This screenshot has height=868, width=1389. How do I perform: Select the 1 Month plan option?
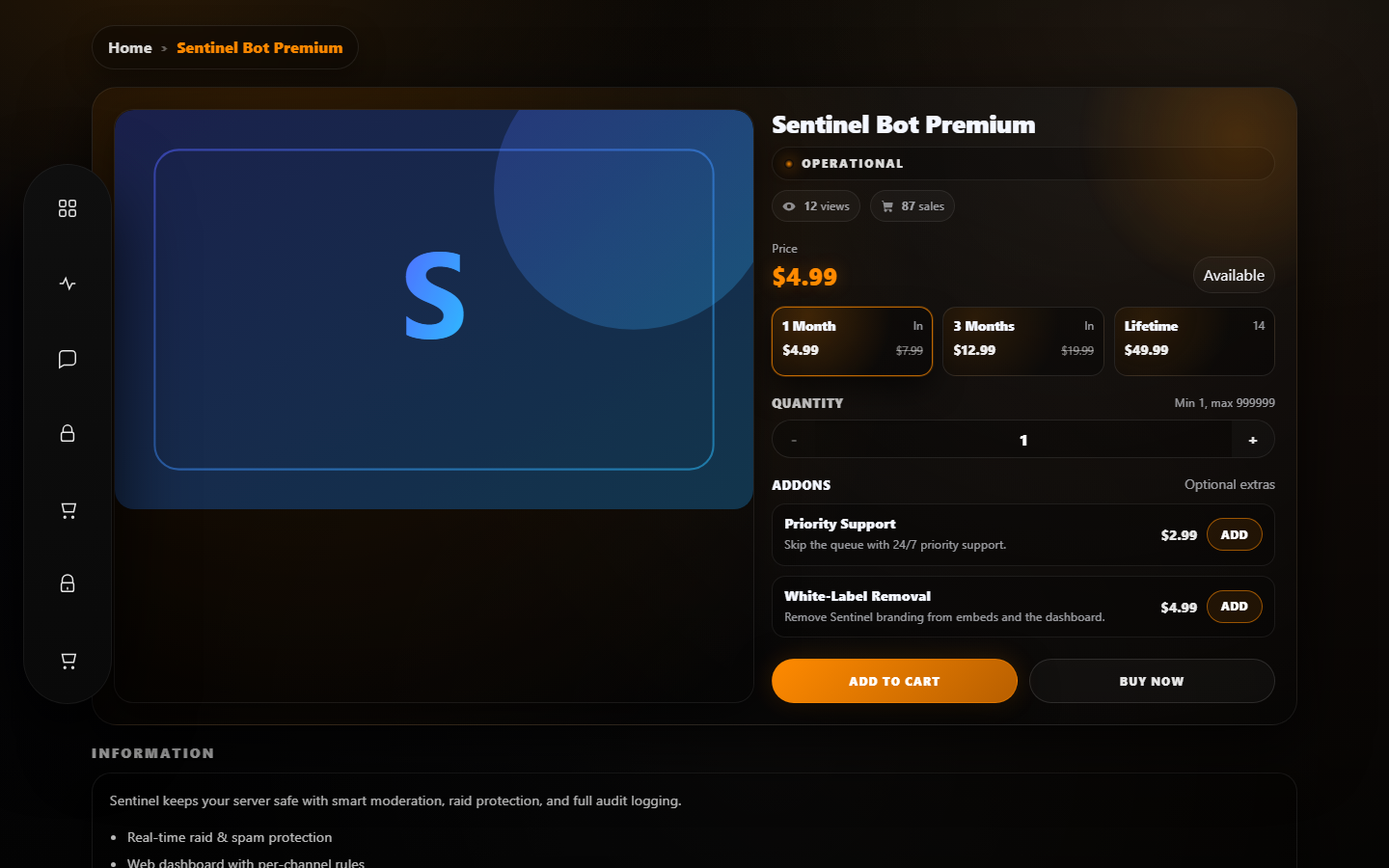coord(852,341)
